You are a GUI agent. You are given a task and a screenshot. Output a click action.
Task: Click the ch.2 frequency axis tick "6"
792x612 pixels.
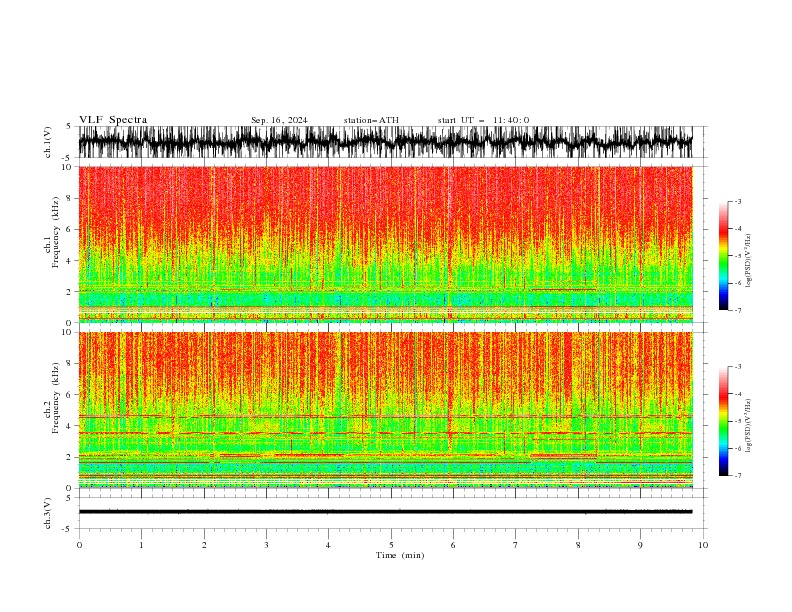pos(69,395)
